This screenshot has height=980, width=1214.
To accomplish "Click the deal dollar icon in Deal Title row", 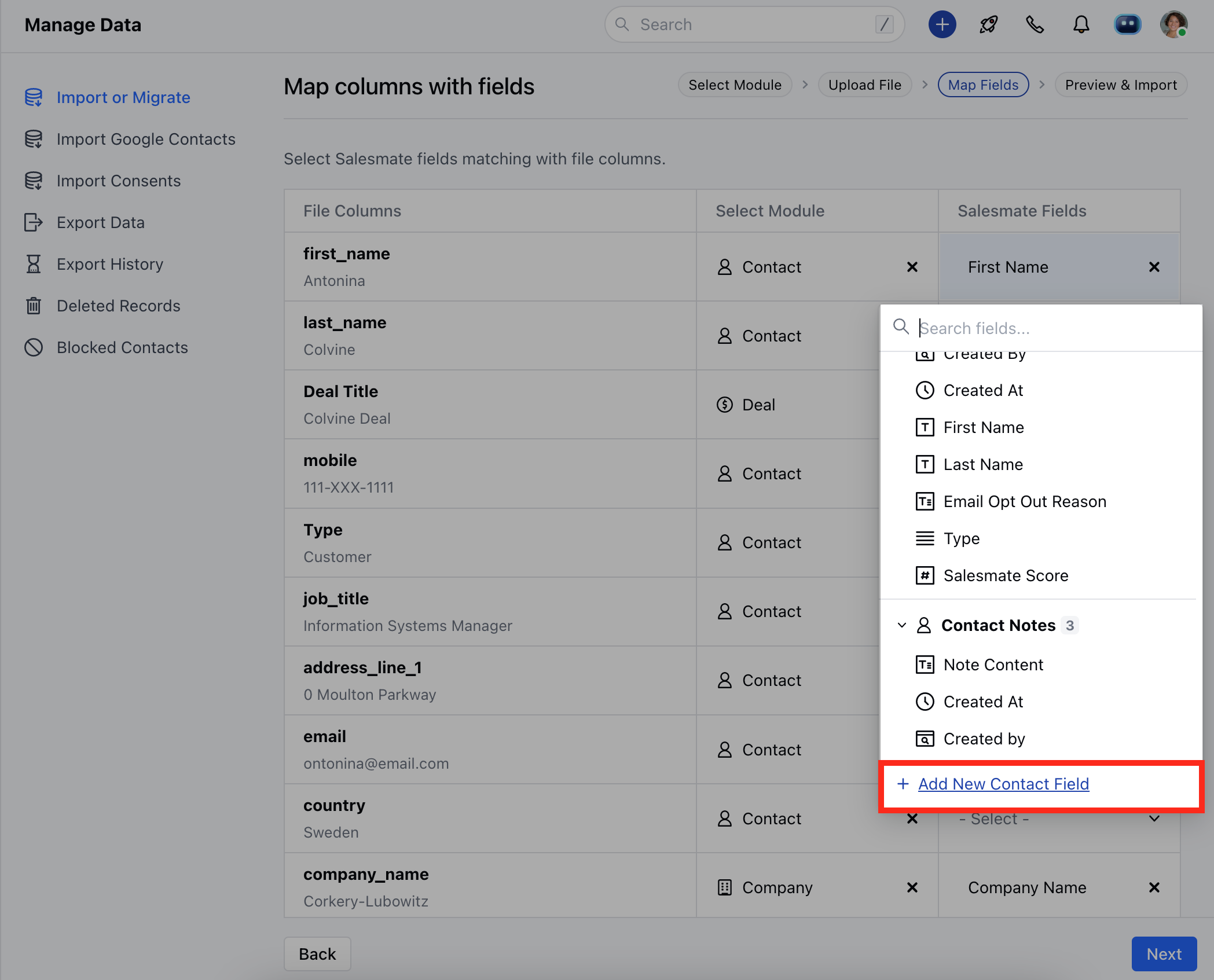I will point(724,405).
